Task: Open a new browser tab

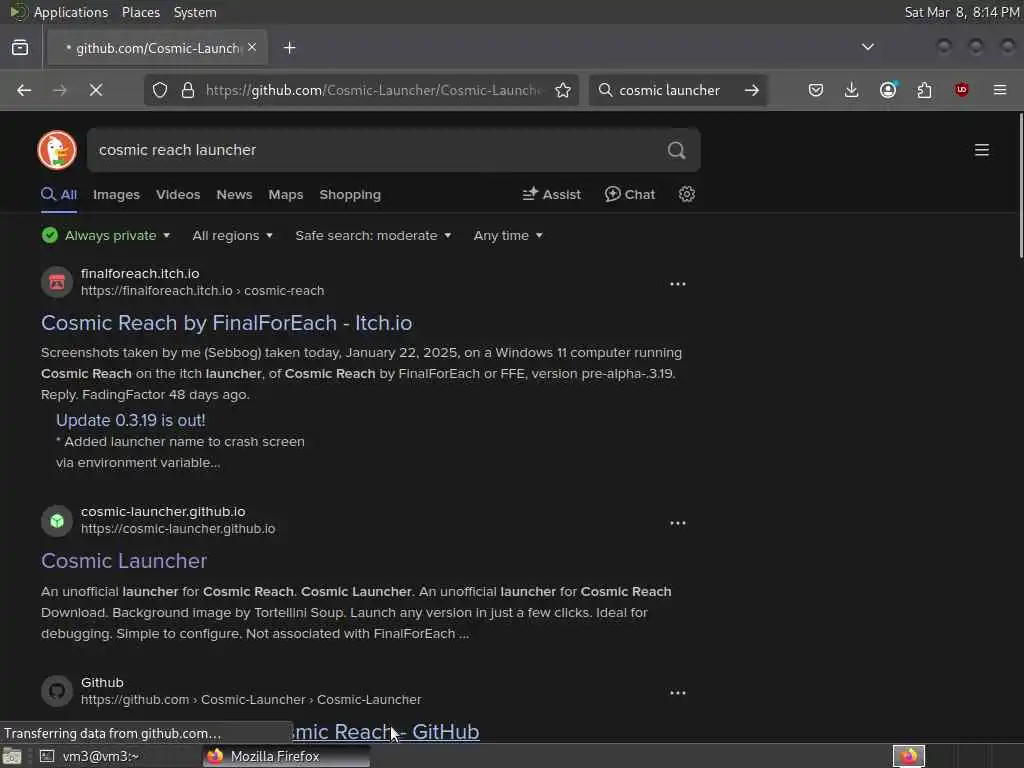Action: point(290,48)
